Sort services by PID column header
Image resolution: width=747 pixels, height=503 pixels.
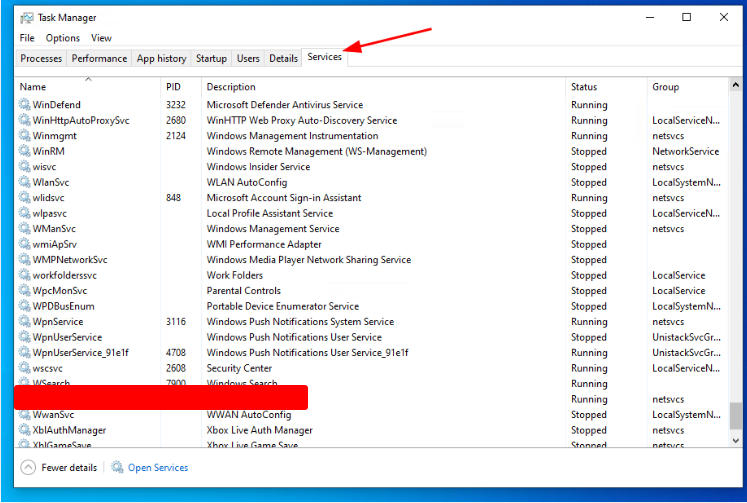[174, 87]
